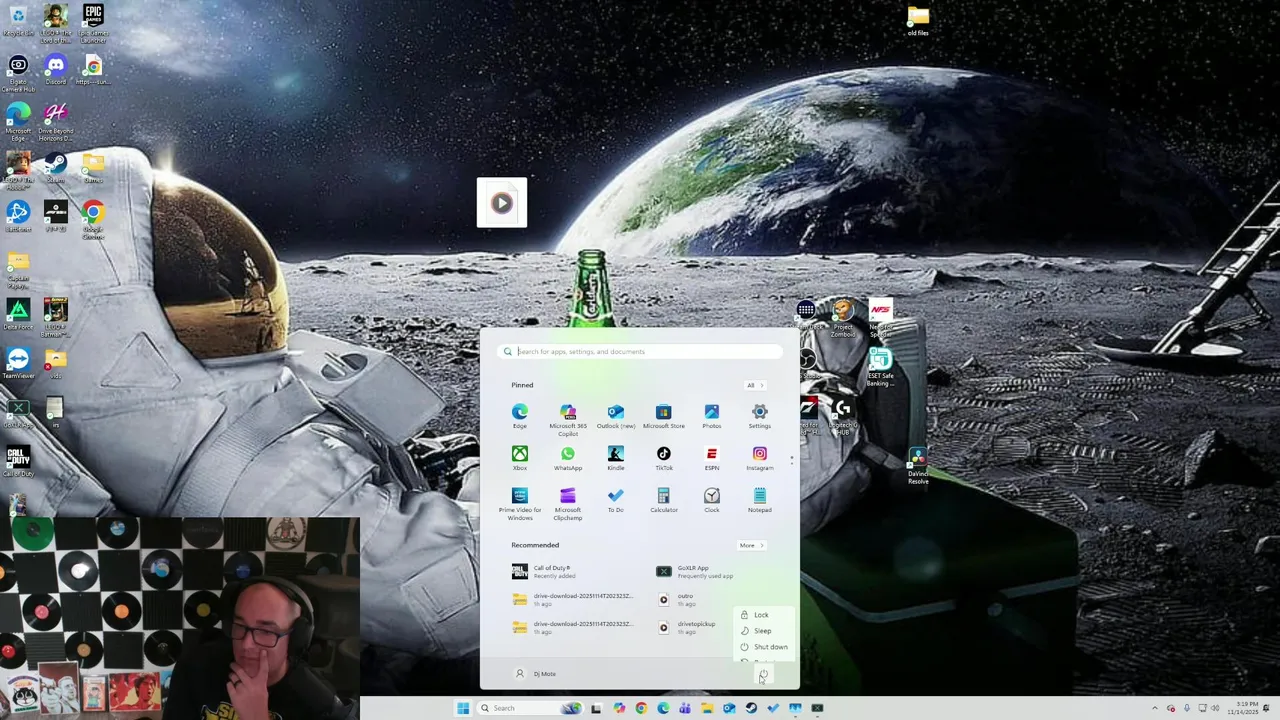Viewport: 1280px width, 720px height.
Task: Open the Kindle pinned app
Action: [x=616, y=458]
